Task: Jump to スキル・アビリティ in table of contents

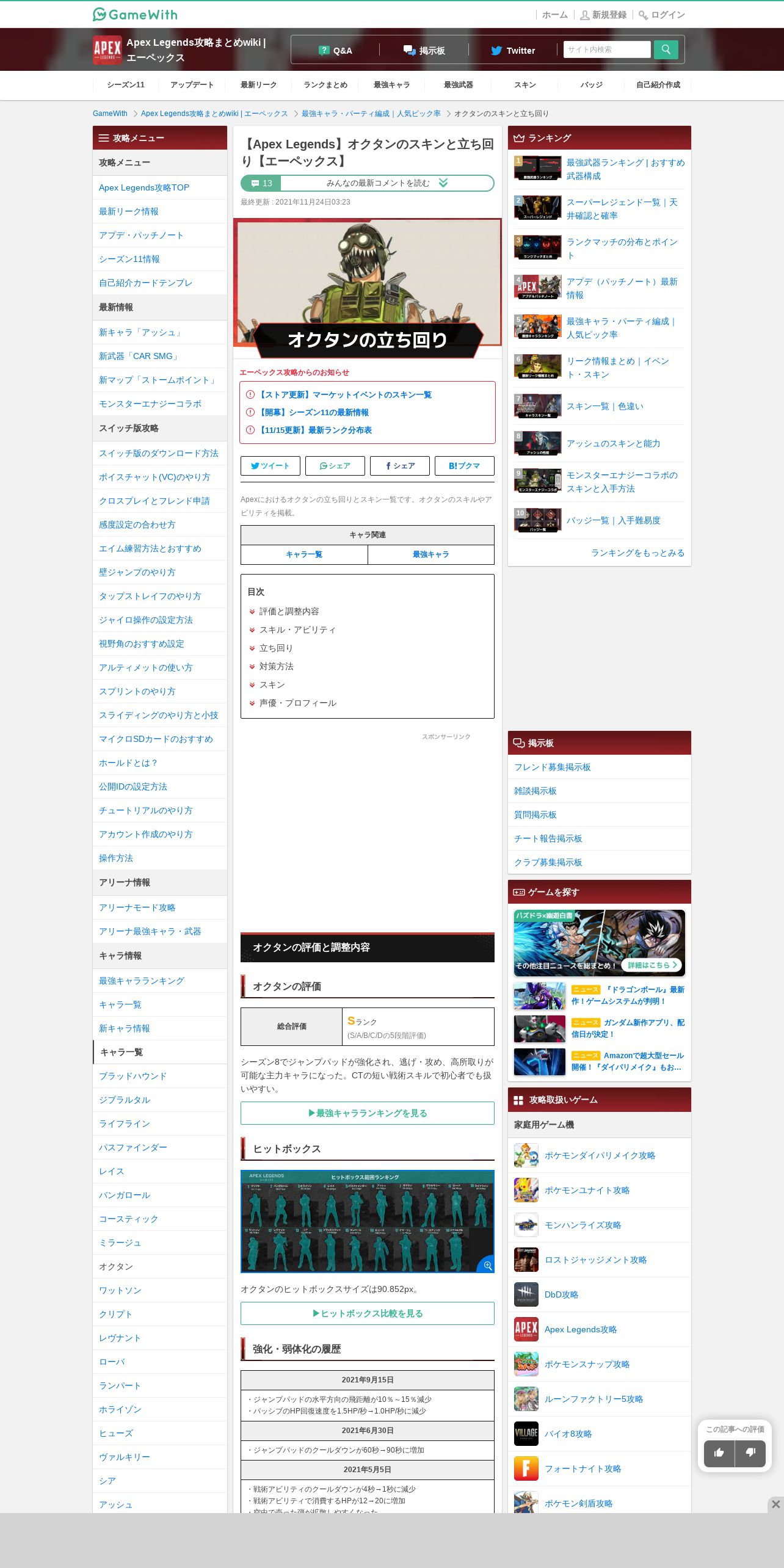Action: pyautogui.click(x=297, y=630)
